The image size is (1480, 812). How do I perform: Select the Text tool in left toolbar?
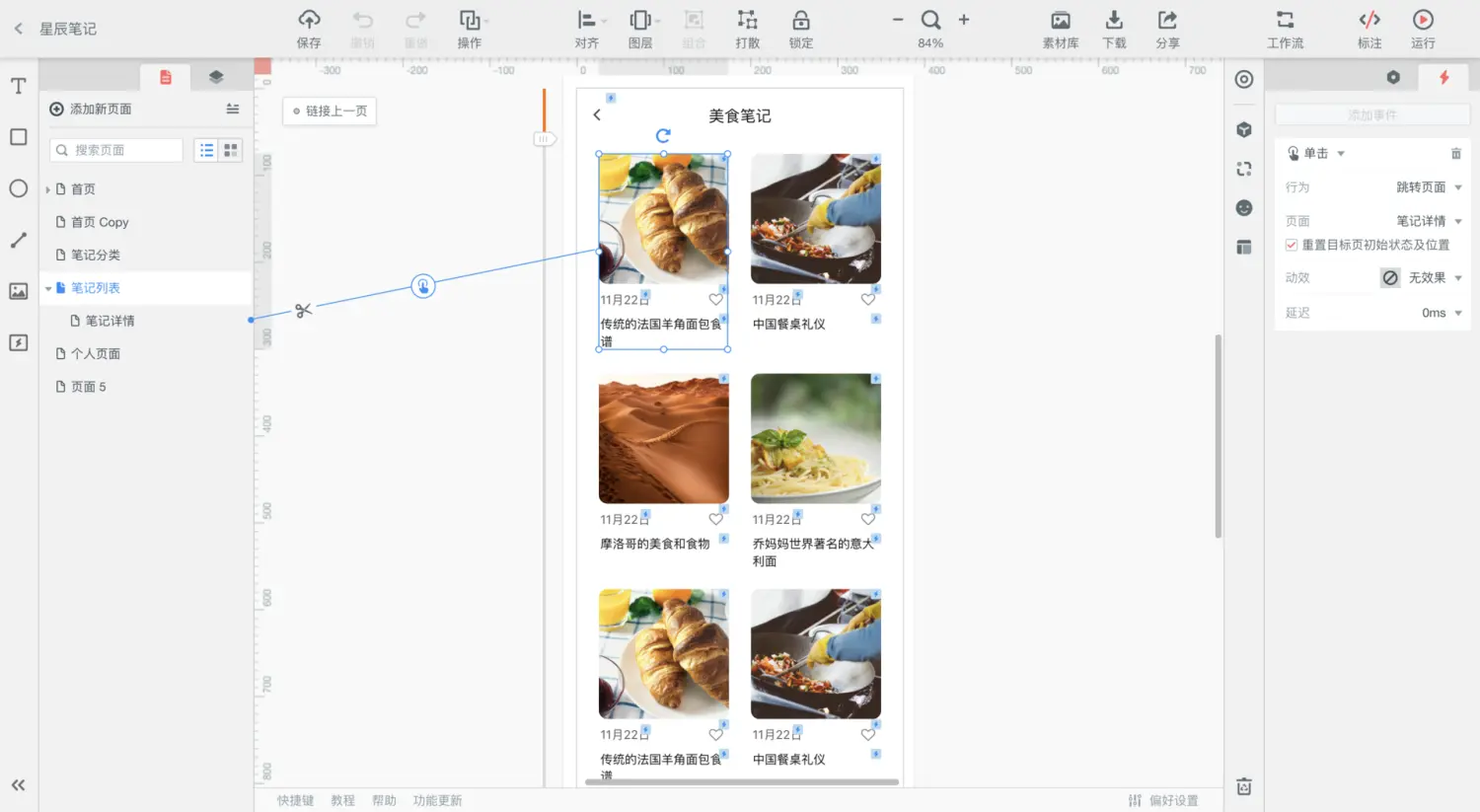pyautogui.click(x=17, y=86)
